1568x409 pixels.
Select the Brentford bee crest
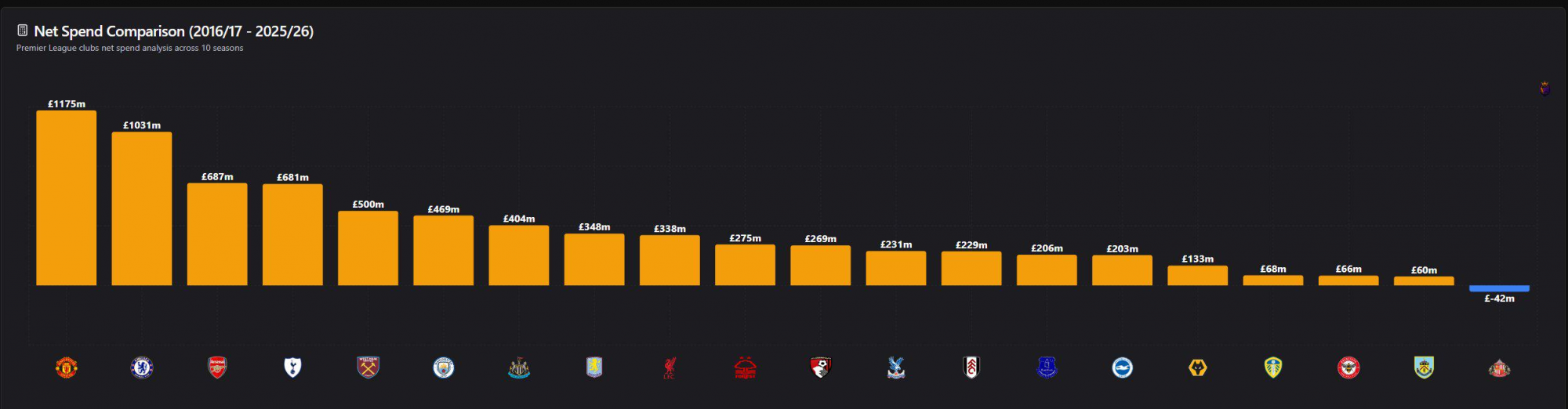pyautogui.click(x=1348, y=367)
